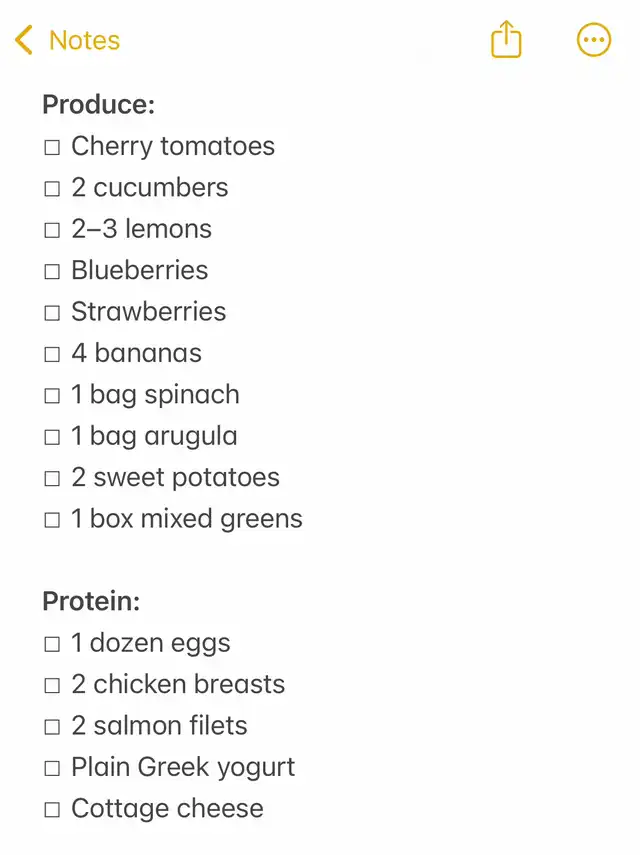The height and width of the screenshot is (855, 640).
Task: Mark 2 chicken breasts as bought
Action: pyautogui.click(x=52, y=686)
